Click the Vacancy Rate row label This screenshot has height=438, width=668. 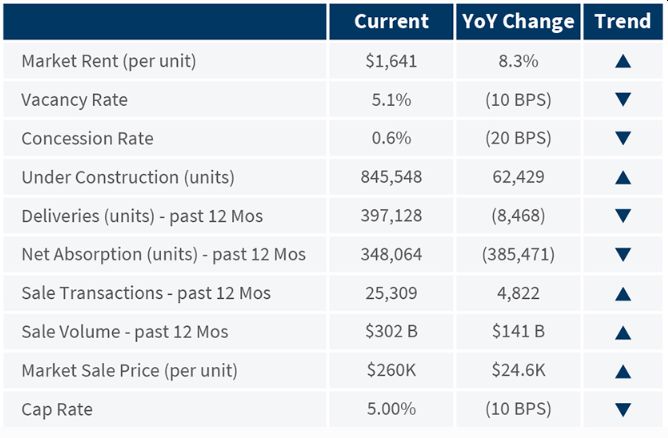pyautogui.click(x=74, y=100)
